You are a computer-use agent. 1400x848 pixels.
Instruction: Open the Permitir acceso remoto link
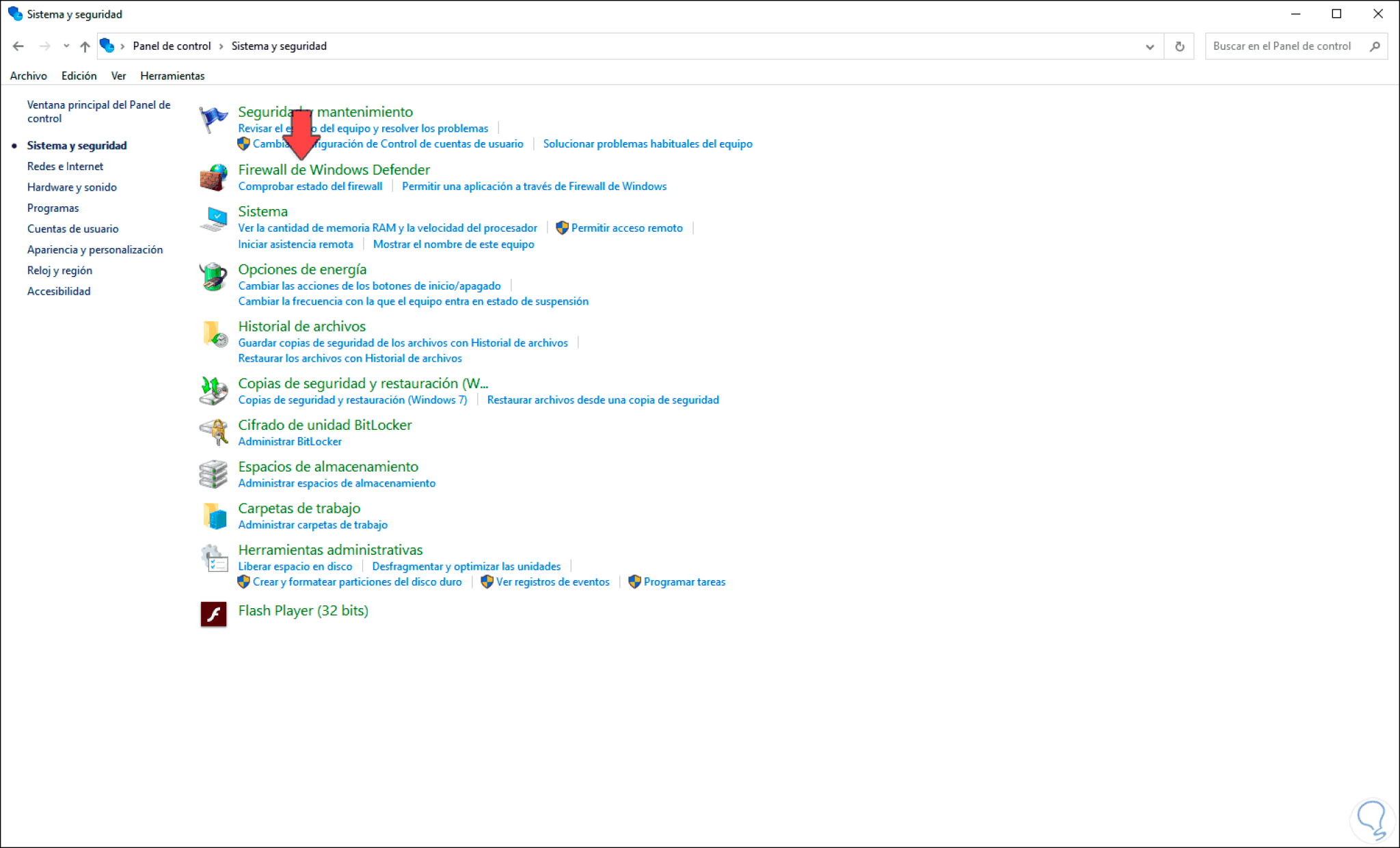[626, 228]
